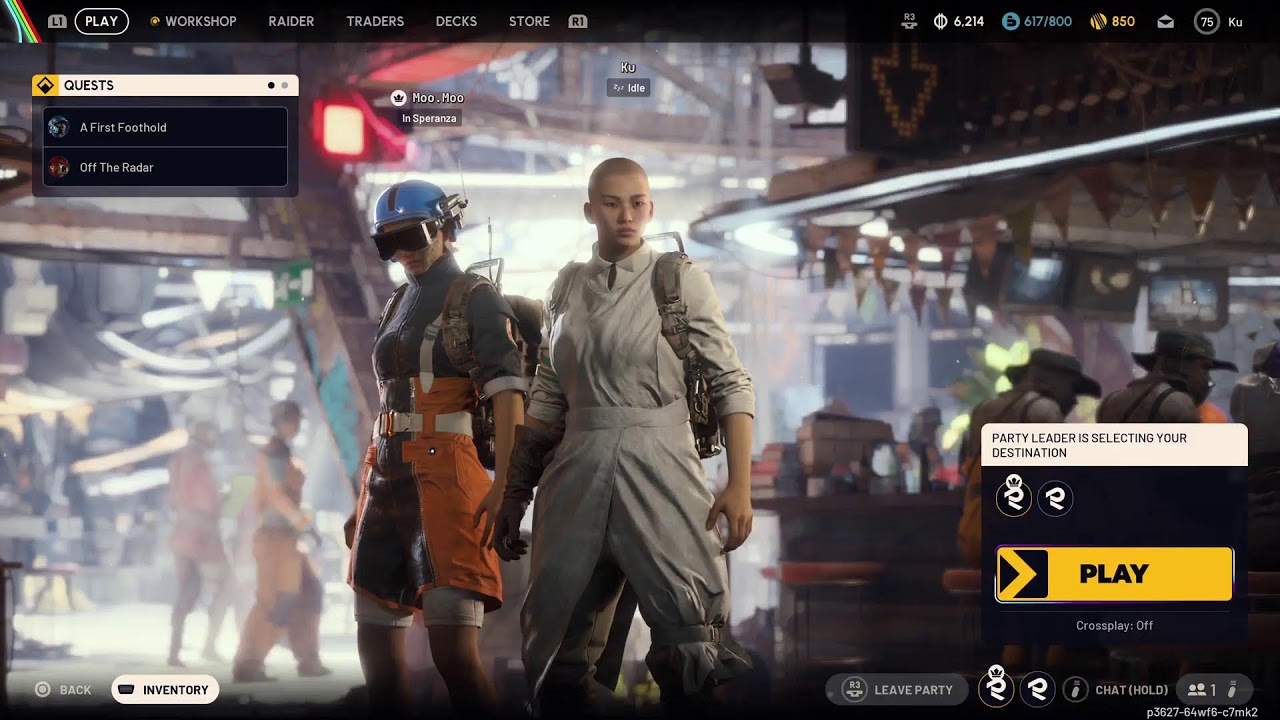Open the Off The Radar quest
The height and width of the screenshot is (720, 1280).
coord(166,167)
